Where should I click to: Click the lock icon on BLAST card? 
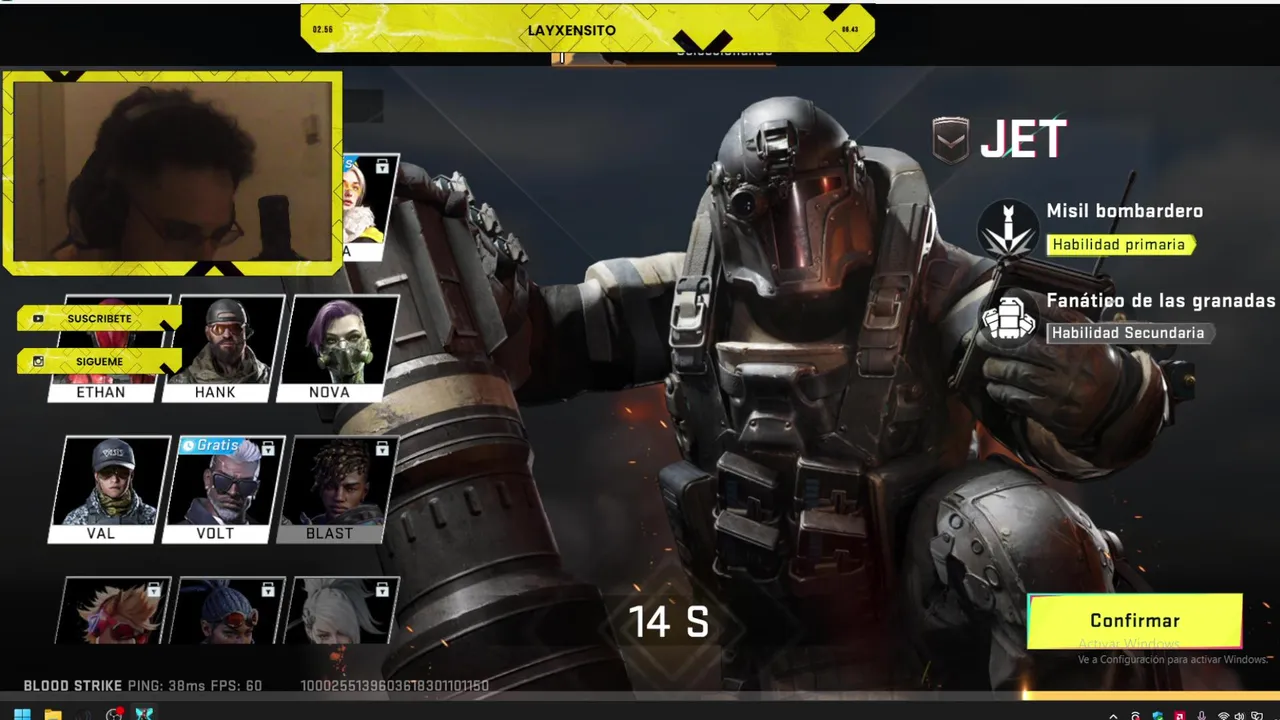pos(382,449)
